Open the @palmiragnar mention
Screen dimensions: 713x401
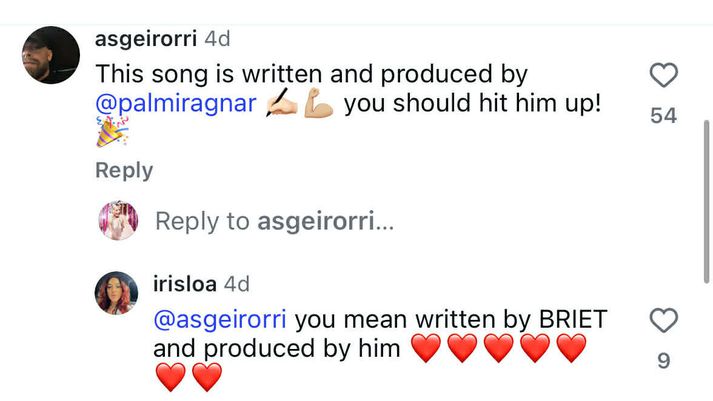pos(176,103)
